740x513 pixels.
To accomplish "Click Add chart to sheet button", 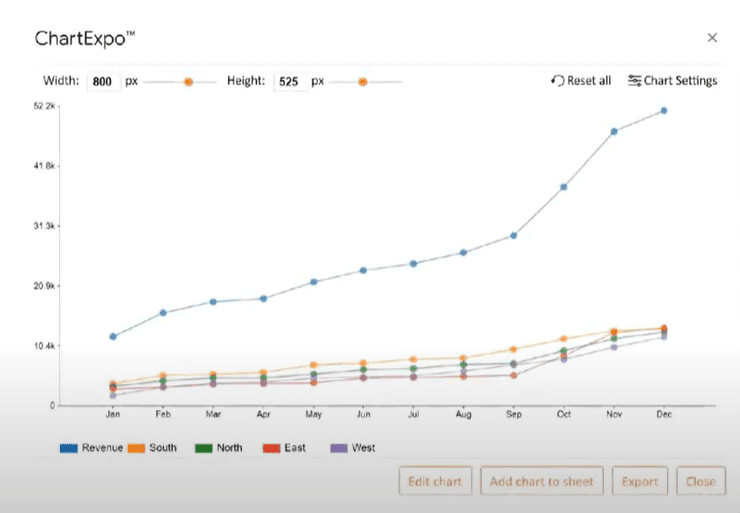I will point(542,481).
